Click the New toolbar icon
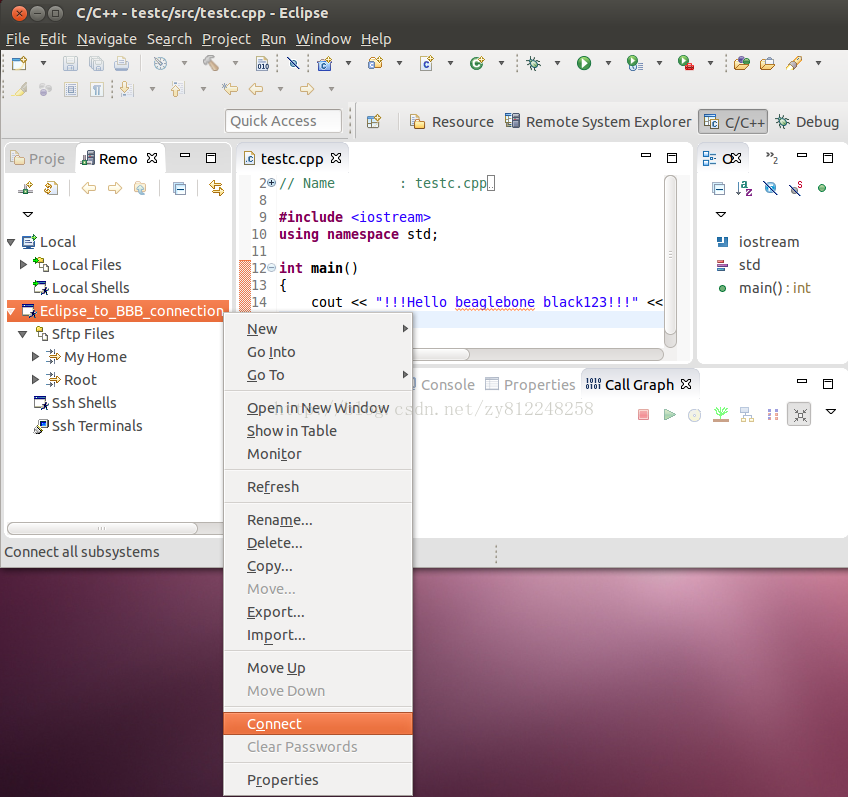Screen dimensions: 848x797 coord(19,63)
